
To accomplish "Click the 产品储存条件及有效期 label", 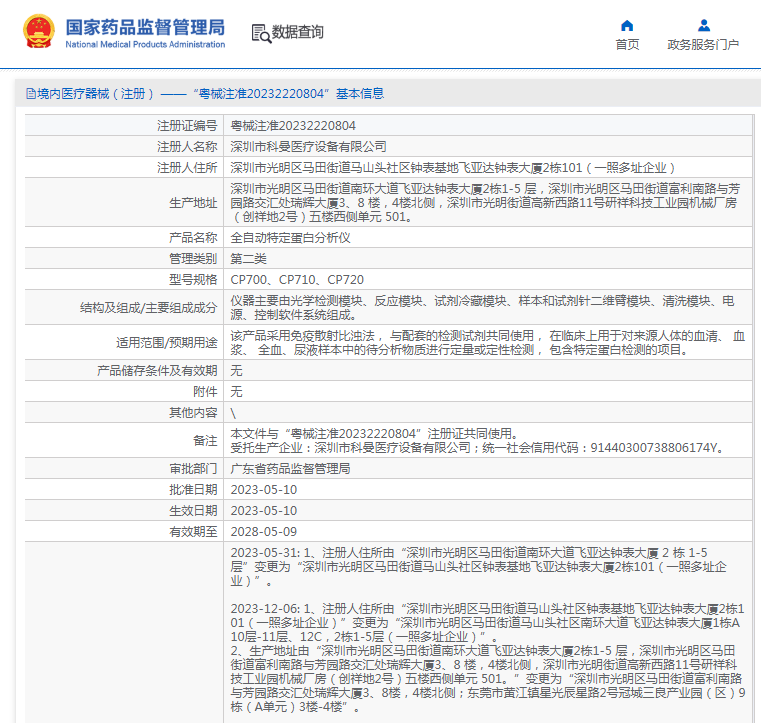I will tap(157, 371).
